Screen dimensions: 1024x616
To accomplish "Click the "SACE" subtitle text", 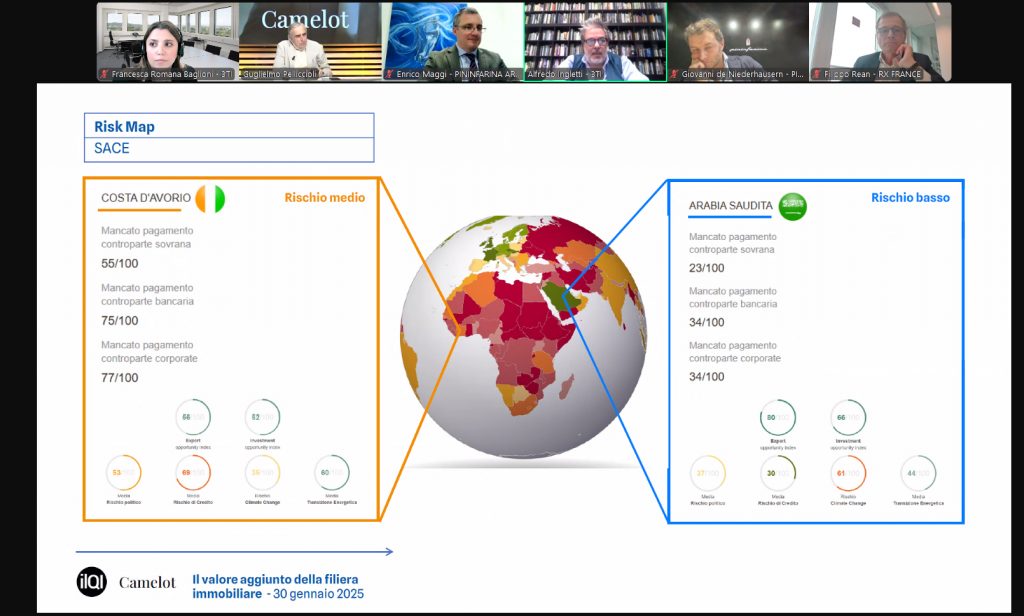I will coord(112,148).
